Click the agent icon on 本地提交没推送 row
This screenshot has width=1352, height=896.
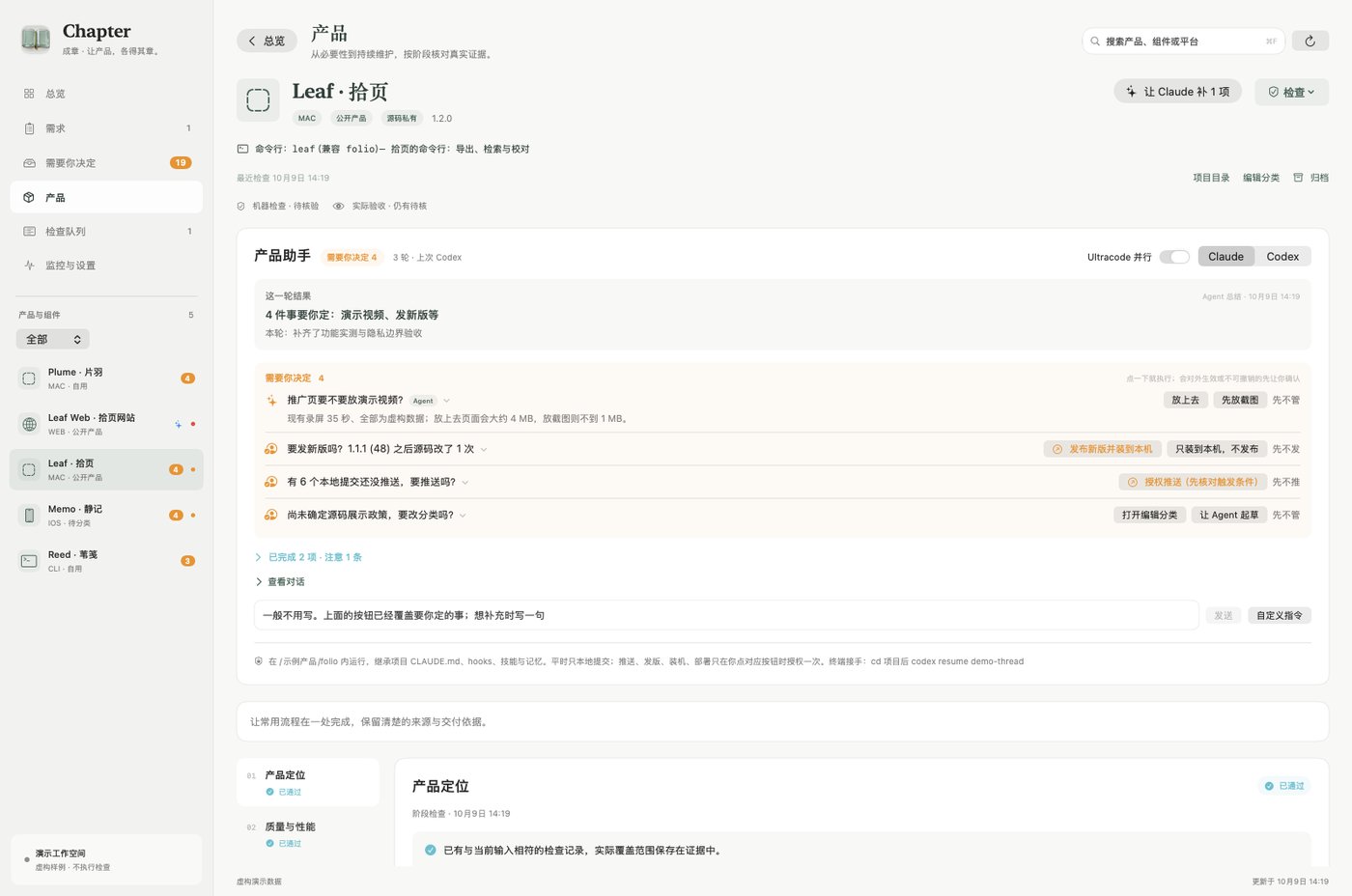point(271,482)
